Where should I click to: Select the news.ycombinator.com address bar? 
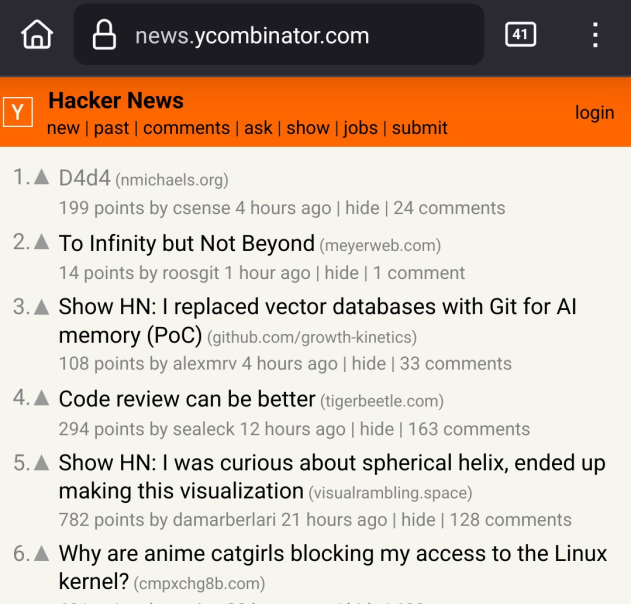(279, 35)
